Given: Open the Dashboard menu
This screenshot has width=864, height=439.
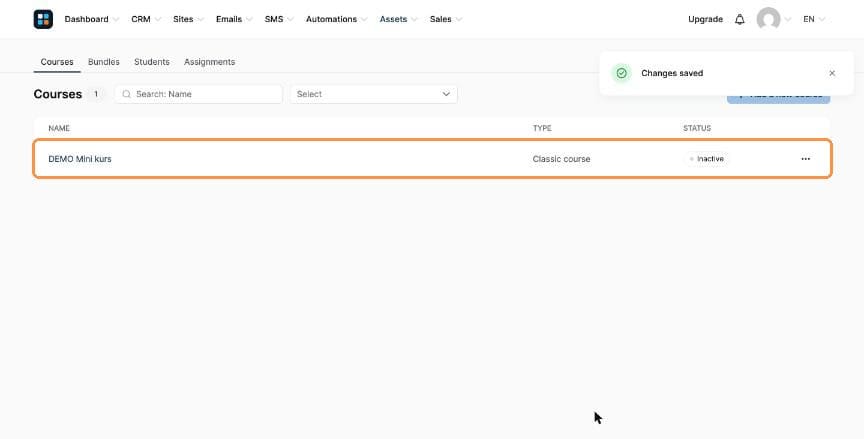Looking at the screenshot, I should (91, 19).
